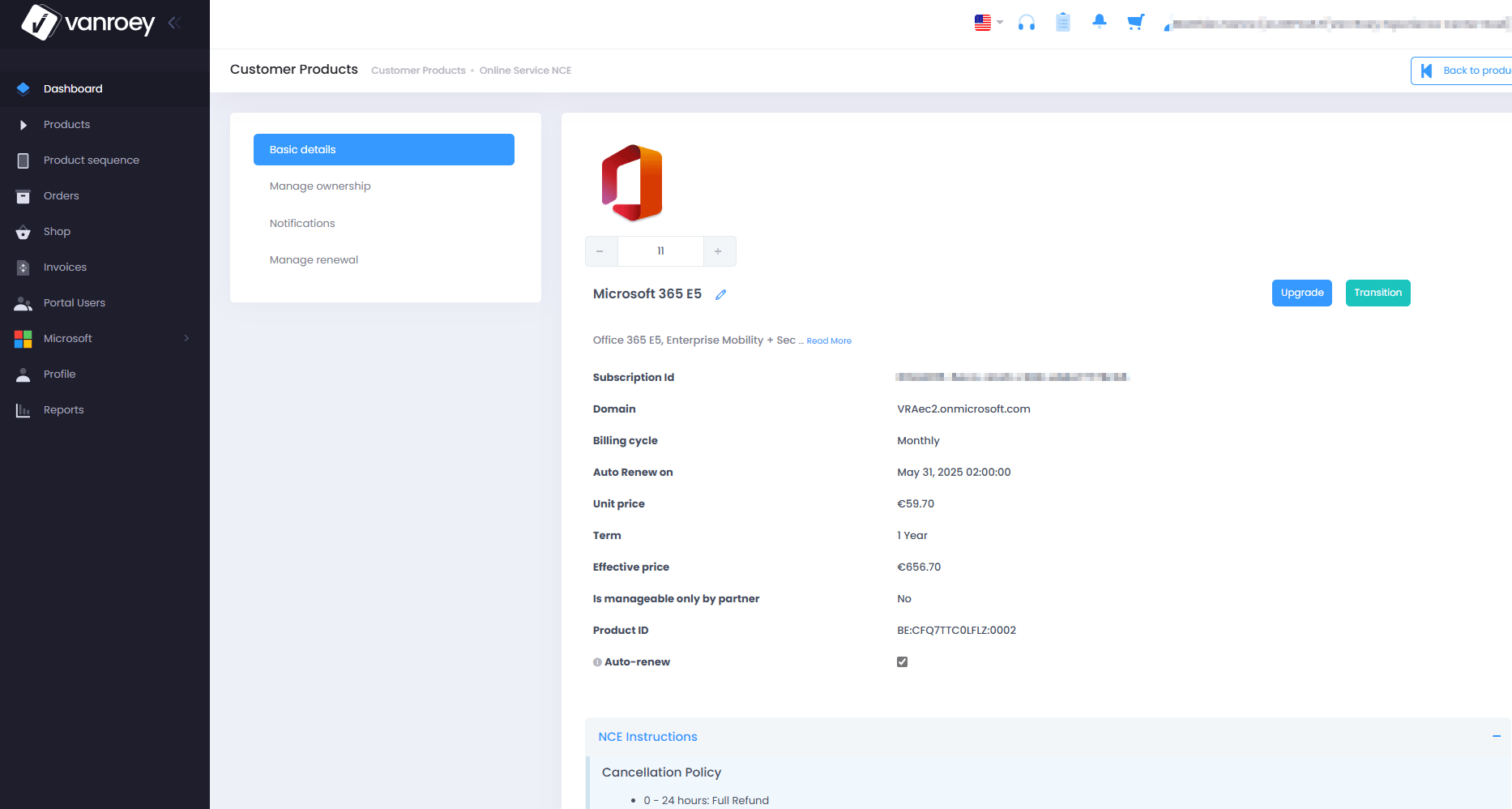
Task: Click the Upgrade button
Action: (x=1302, y=293)
